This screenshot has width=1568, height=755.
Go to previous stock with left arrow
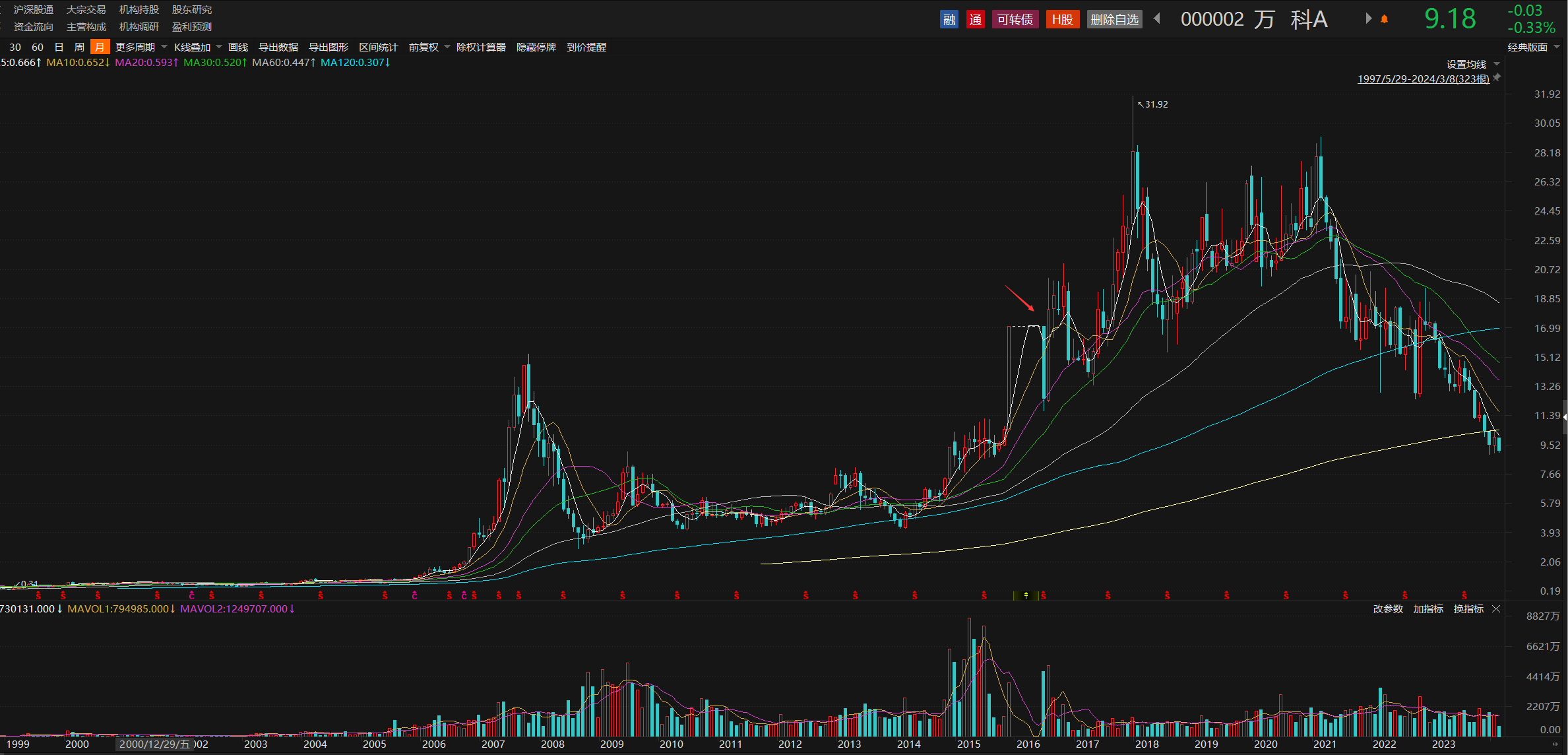coord(1156,19)
